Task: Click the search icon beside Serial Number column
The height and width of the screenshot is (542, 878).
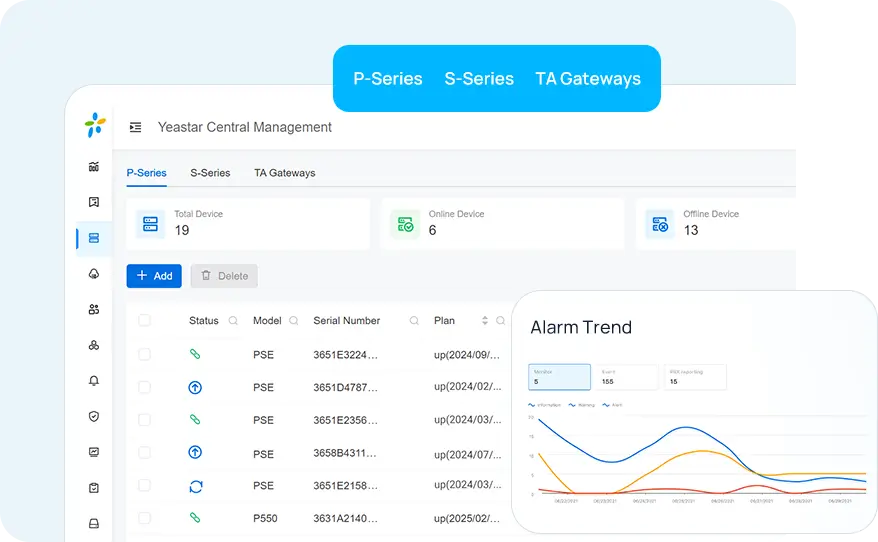Action: coord(414,321)
